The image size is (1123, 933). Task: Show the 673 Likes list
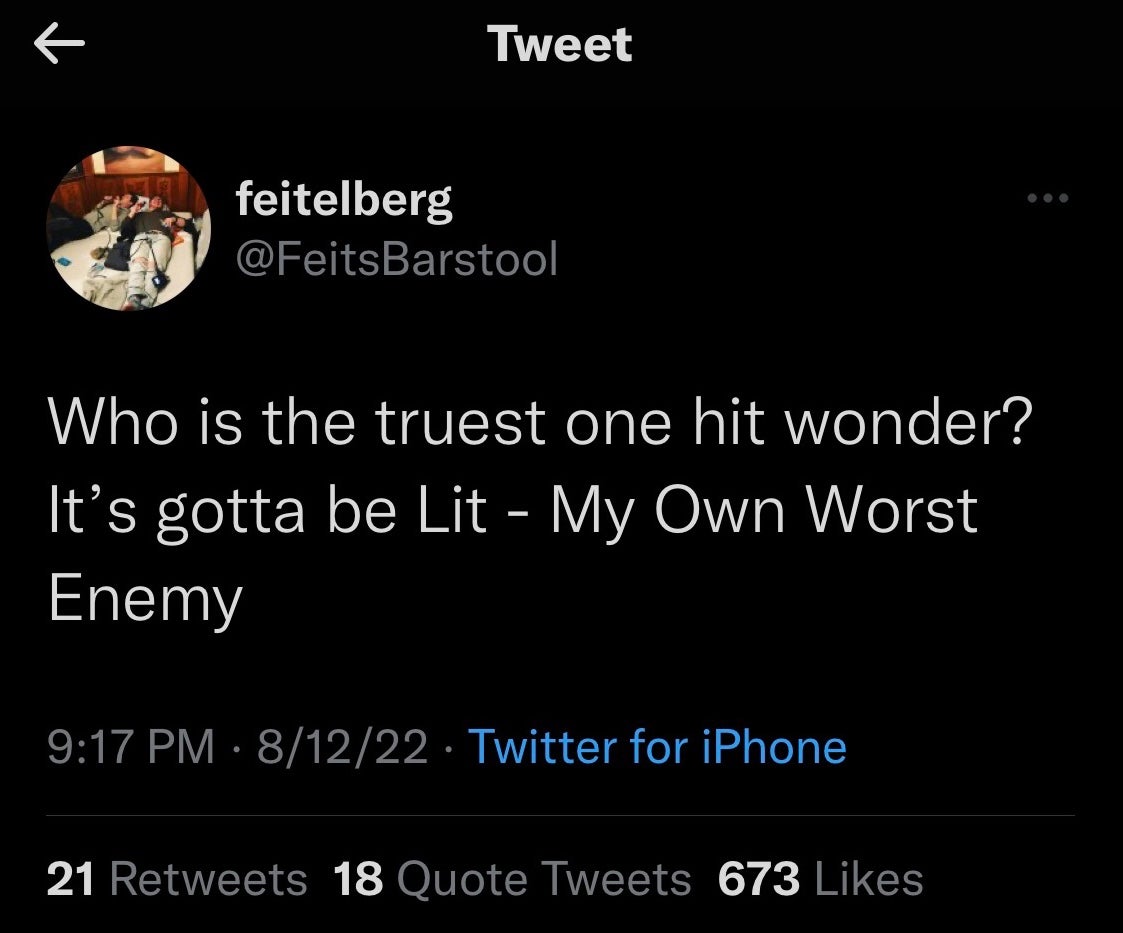coord(820,880)
